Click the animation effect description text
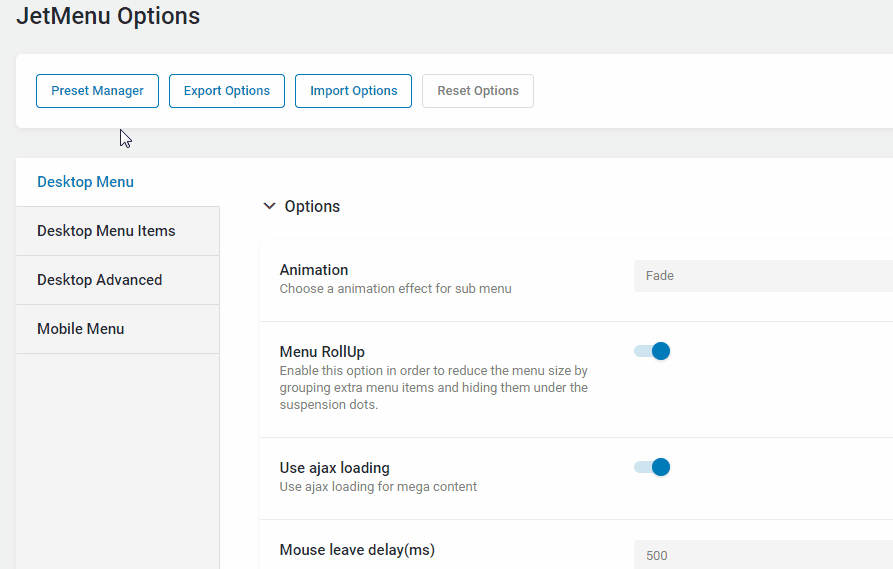Image resolution: width=893 pixels, height=569 pixels. coord(395,289)
